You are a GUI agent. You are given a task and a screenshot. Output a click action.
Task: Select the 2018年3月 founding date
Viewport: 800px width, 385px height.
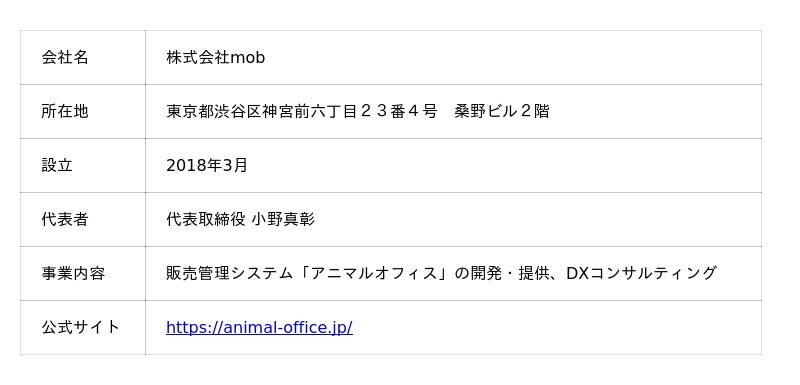(207, 166)
